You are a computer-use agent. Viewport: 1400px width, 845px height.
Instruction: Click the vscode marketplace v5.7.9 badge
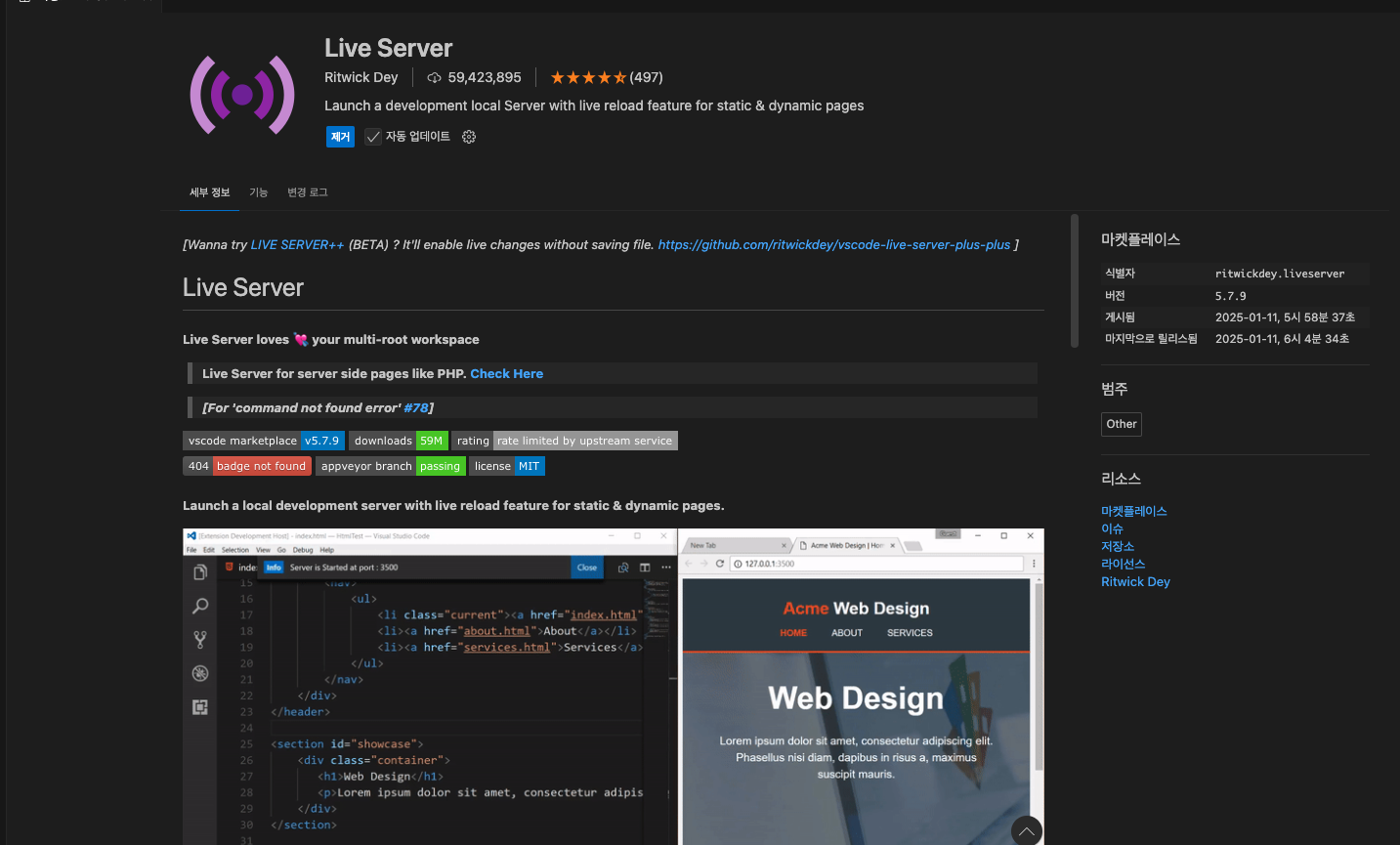click(264, 441)
